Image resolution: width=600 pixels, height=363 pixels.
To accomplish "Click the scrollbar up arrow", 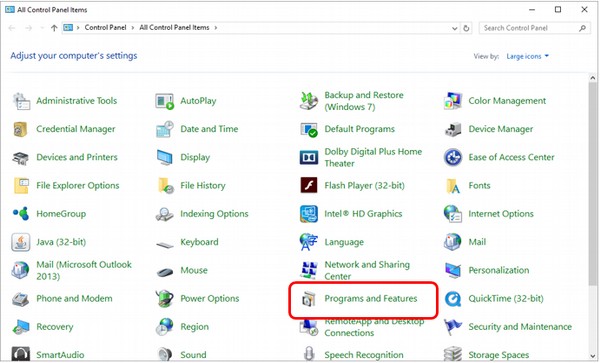I will point(593,78).
